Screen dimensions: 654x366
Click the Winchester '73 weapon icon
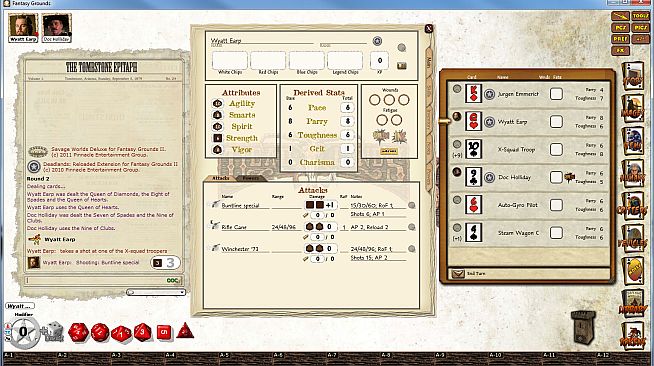click(215, 248)
